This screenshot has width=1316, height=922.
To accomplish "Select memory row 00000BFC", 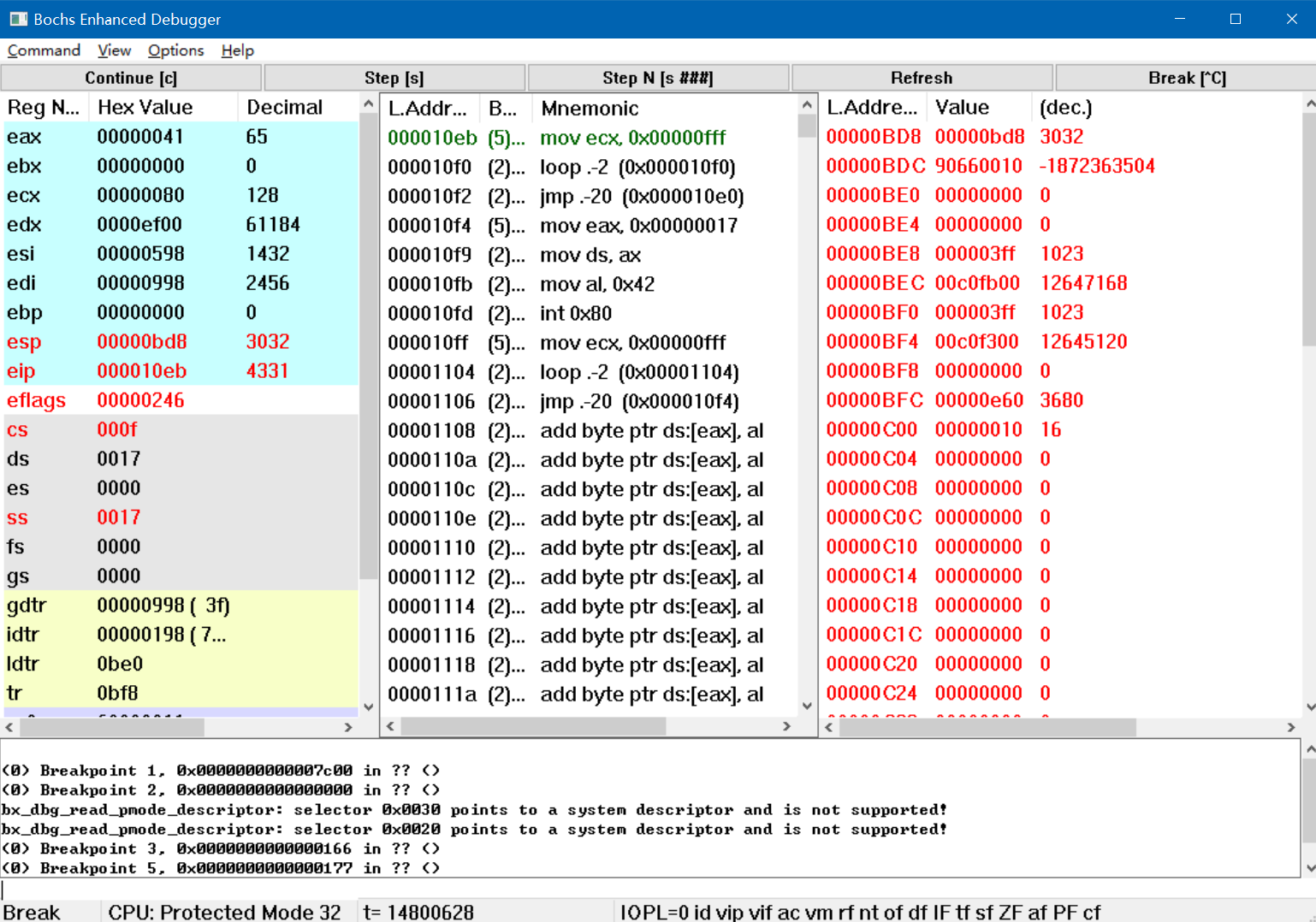I will tap(1061, 400).
